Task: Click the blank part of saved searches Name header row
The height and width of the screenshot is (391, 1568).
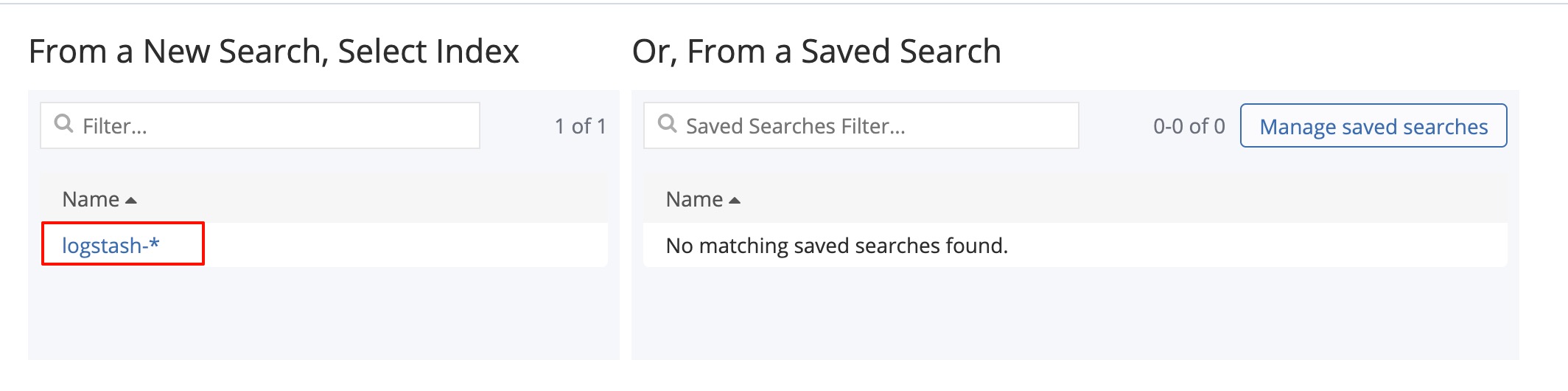Action: [1105, 199]
